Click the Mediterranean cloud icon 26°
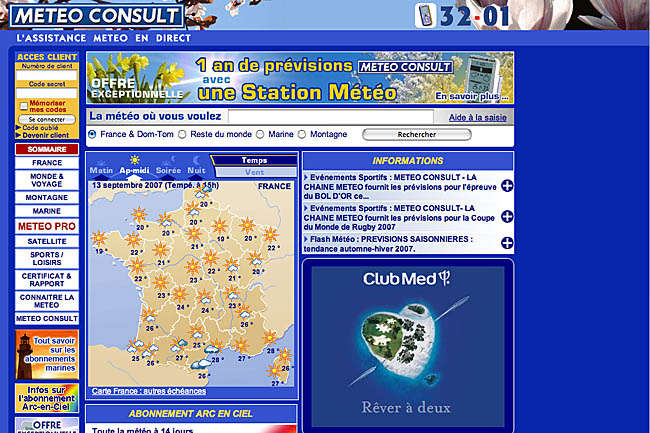The width and height of the screenshot is (650, 433). pyautogui.click(x=201, y=365)
